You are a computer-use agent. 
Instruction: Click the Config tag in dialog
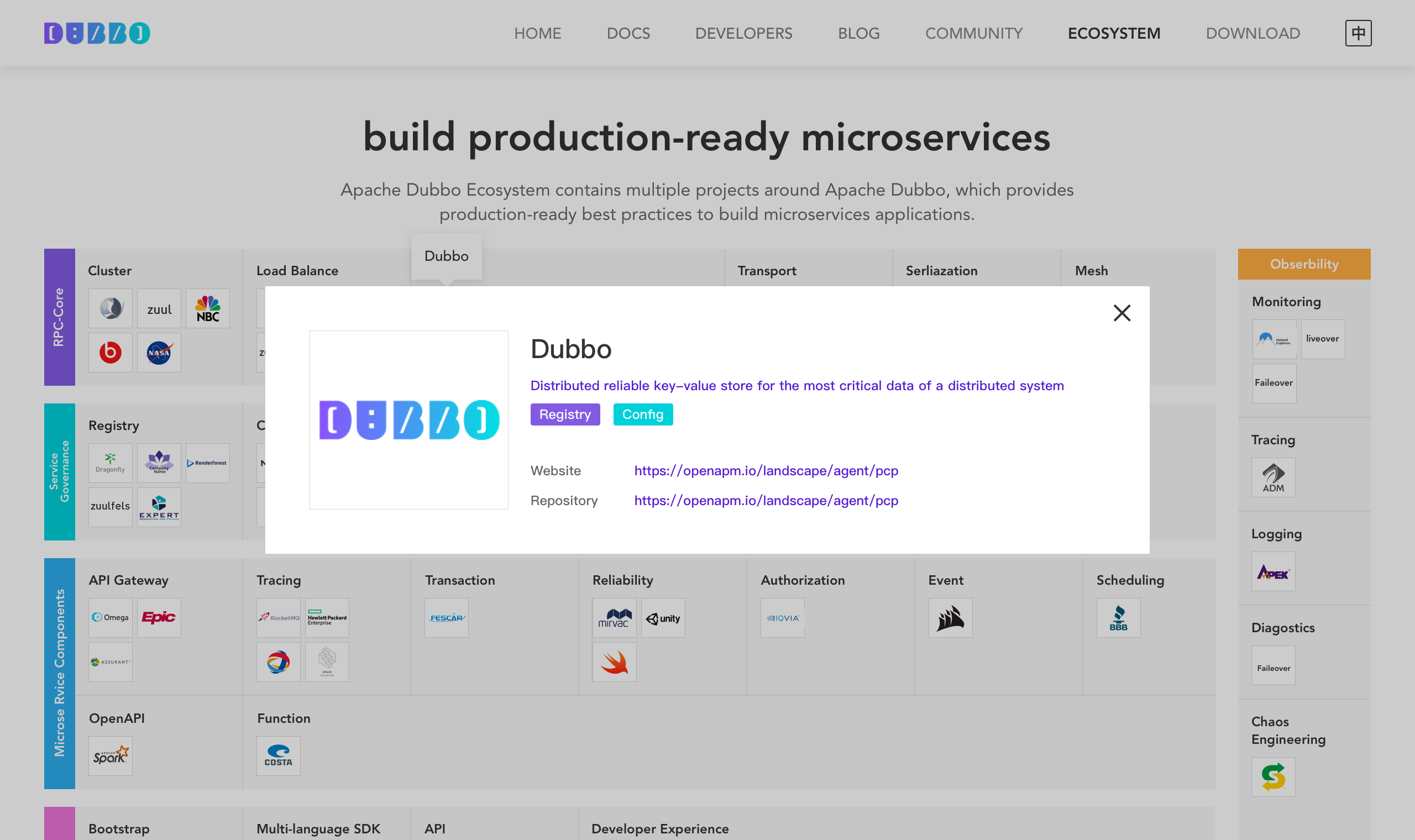643,414
